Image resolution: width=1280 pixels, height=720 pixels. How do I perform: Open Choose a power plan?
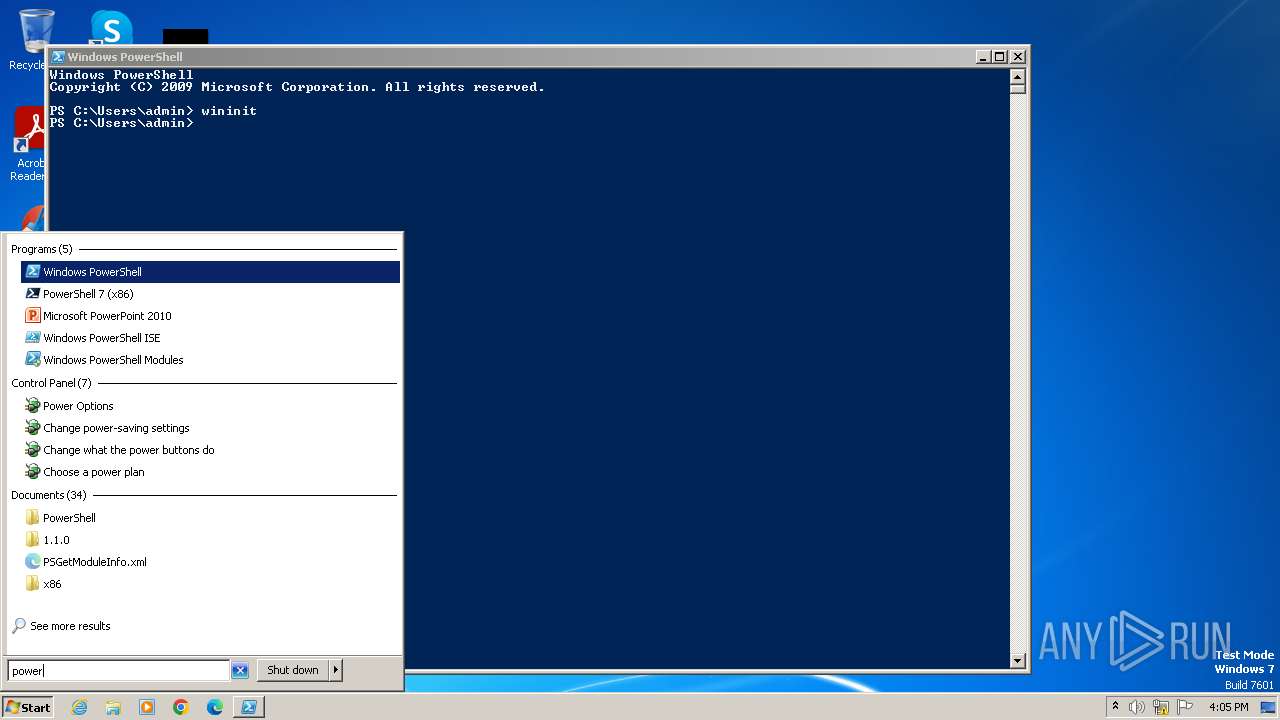click(x=210, y=472)
